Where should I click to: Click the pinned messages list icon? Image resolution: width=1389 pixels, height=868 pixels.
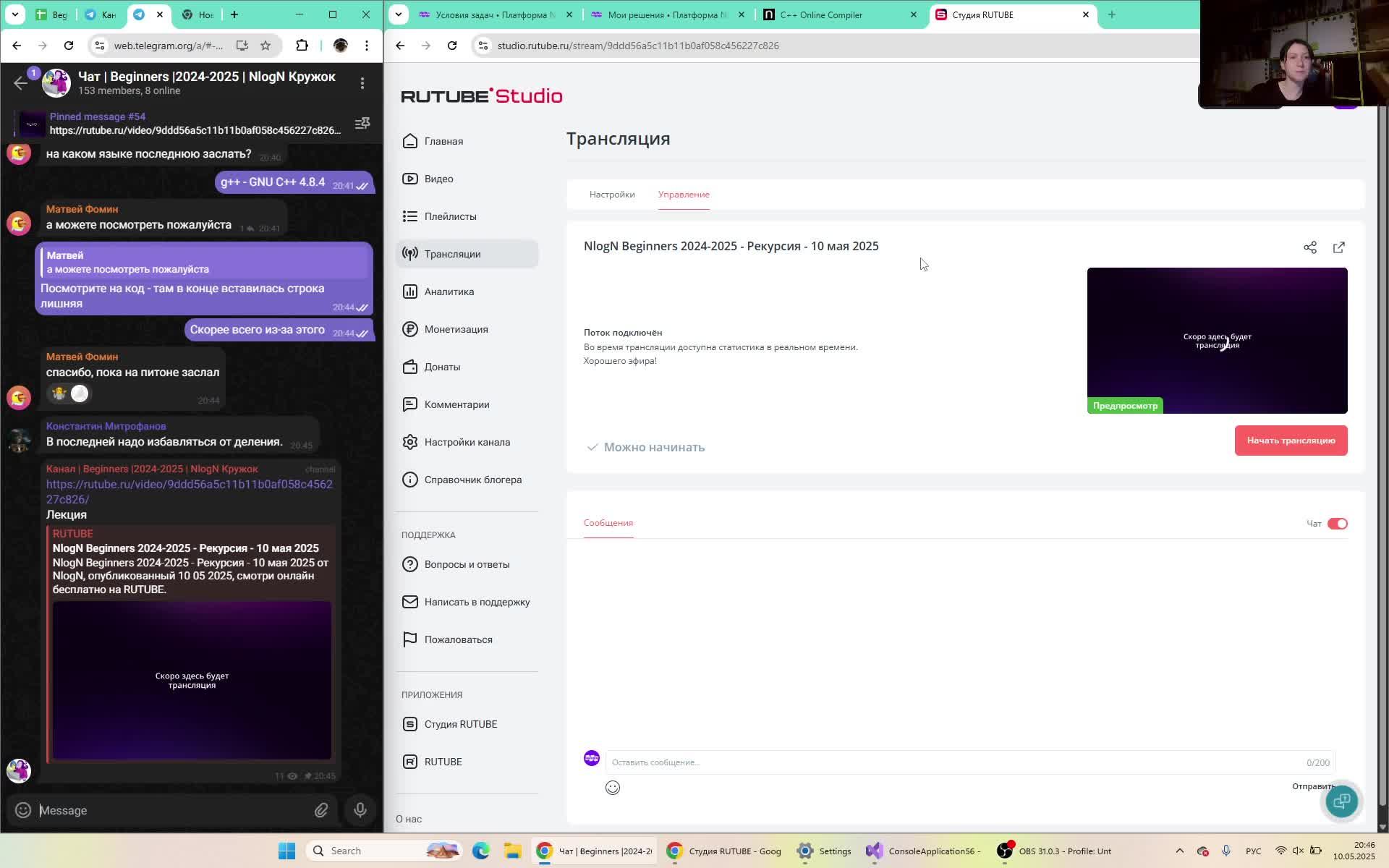(x=362, y=124)
